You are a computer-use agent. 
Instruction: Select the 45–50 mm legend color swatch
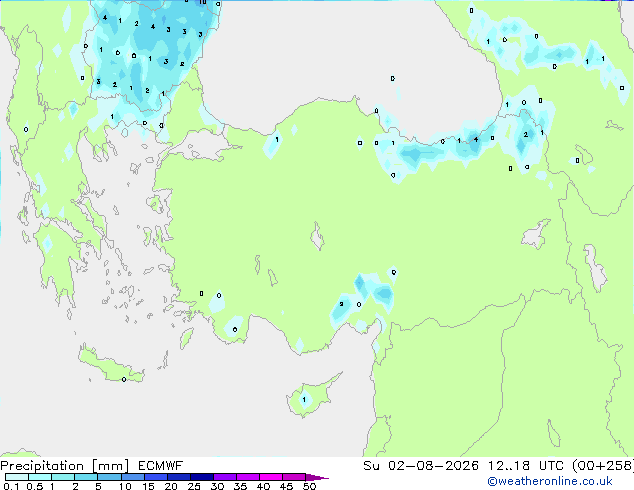tap(294, 477)
